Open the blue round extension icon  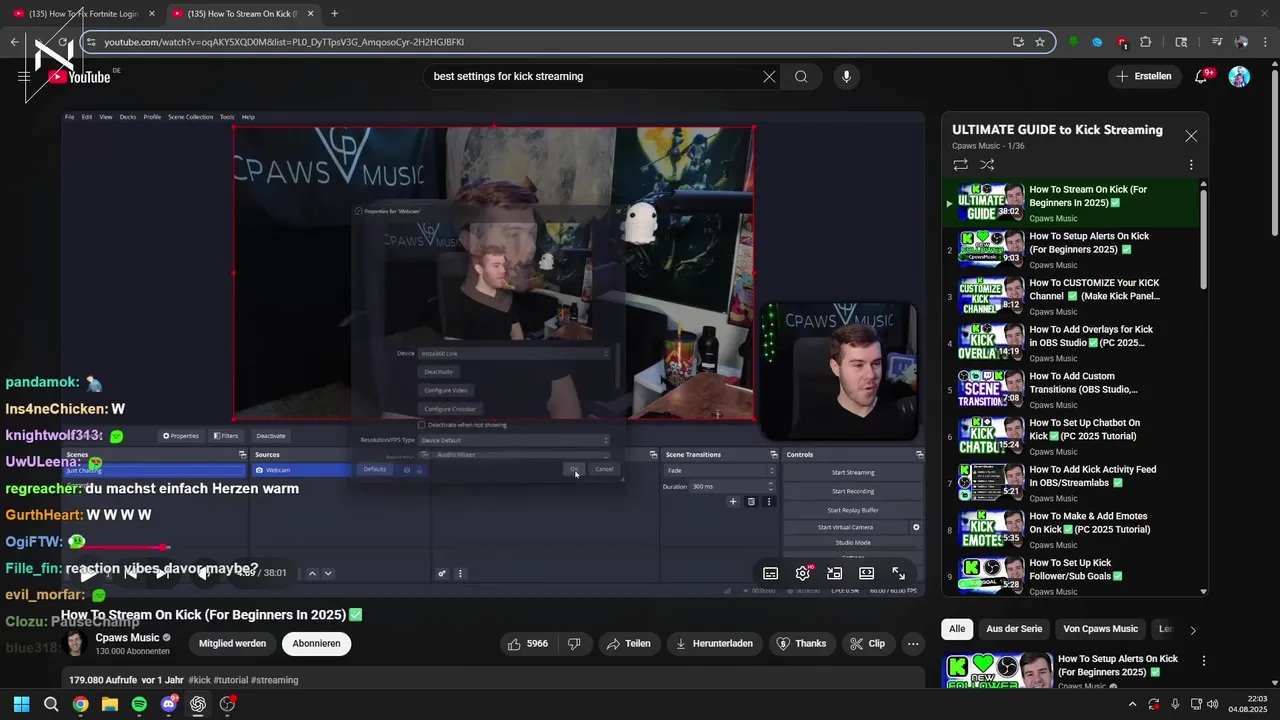pos(1097,42)
